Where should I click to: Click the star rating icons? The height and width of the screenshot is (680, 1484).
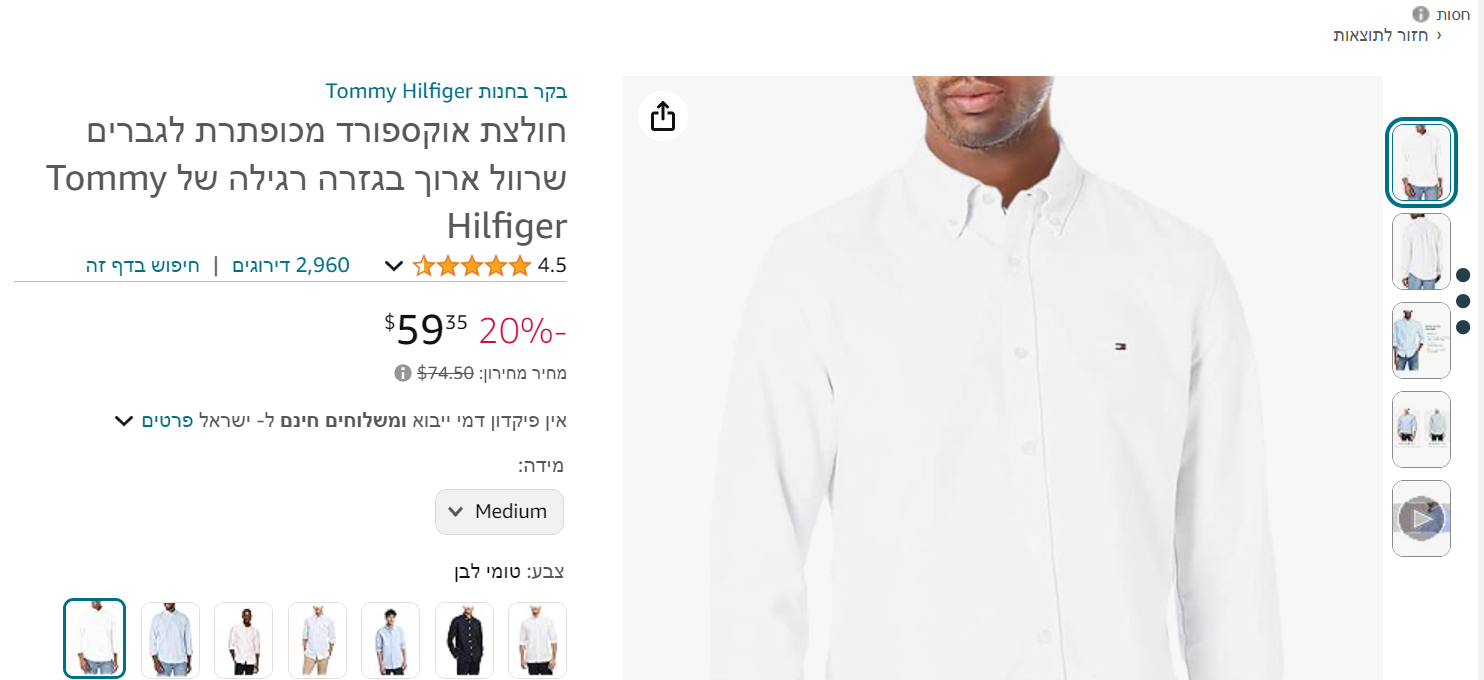473,266
